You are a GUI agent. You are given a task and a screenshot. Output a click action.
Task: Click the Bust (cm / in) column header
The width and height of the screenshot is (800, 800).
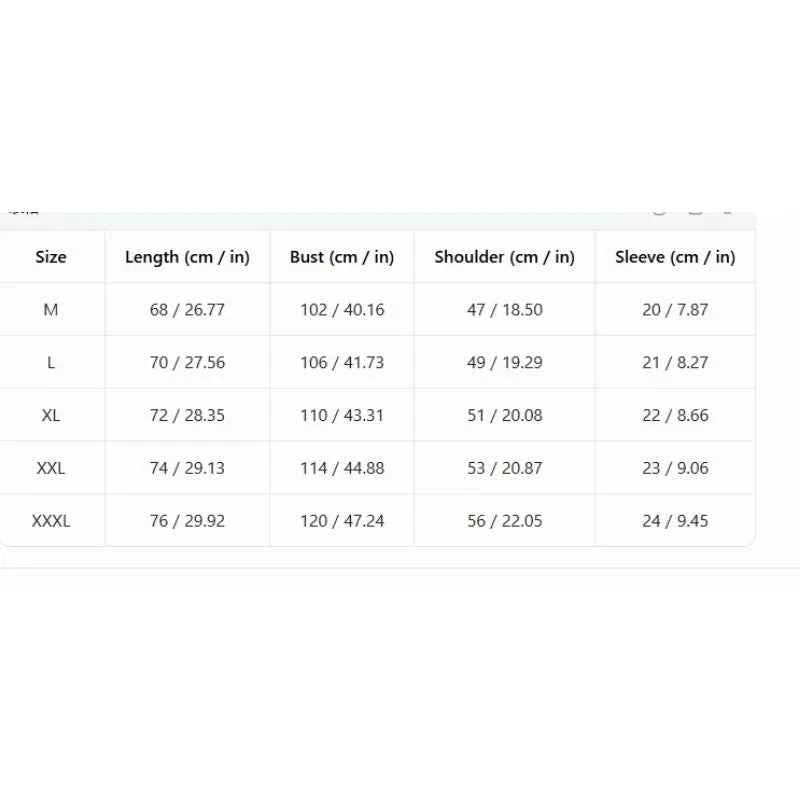tap(342, 257)
